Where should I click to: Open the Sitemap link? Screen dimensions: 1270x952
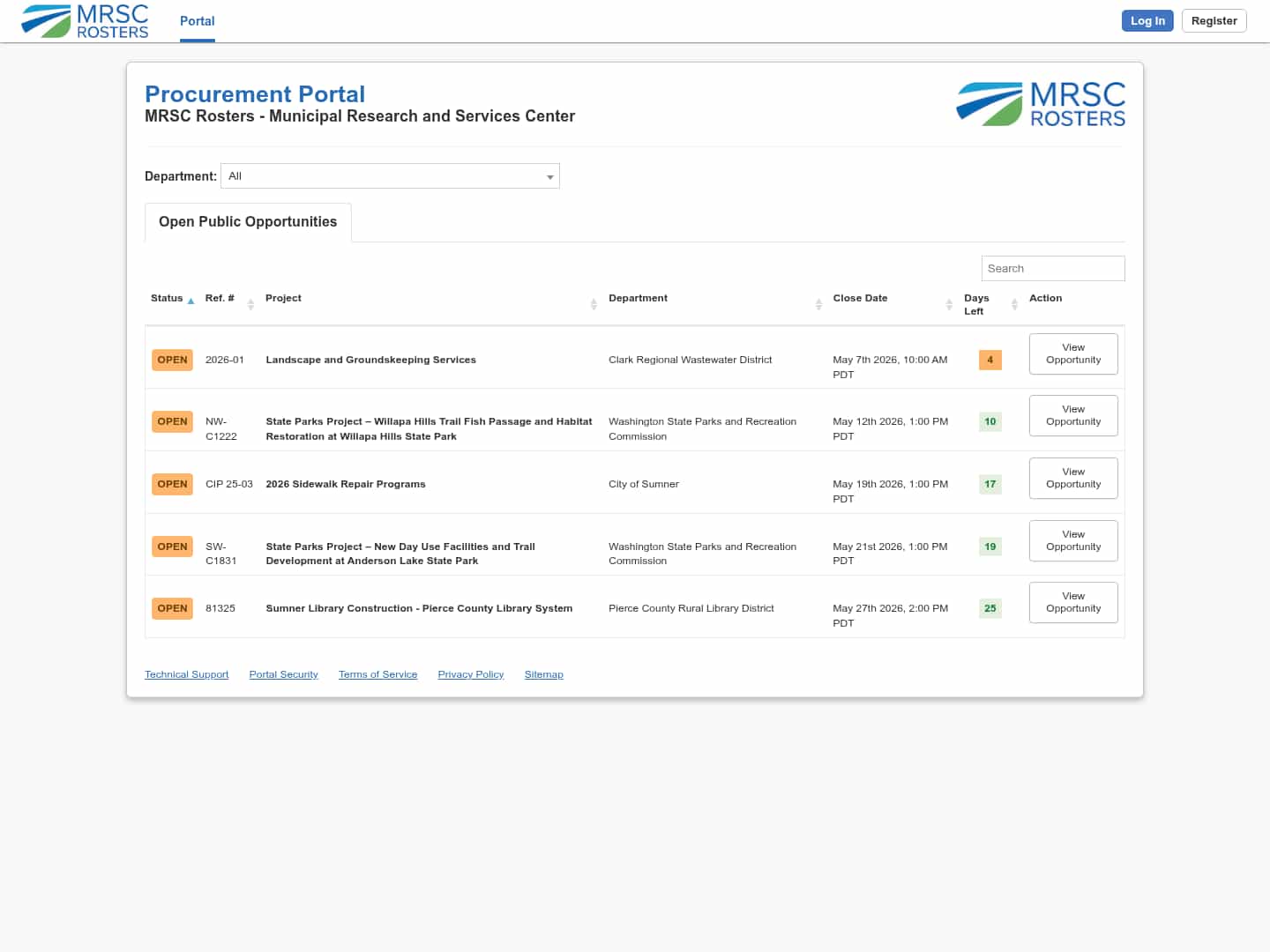point(544,675)
